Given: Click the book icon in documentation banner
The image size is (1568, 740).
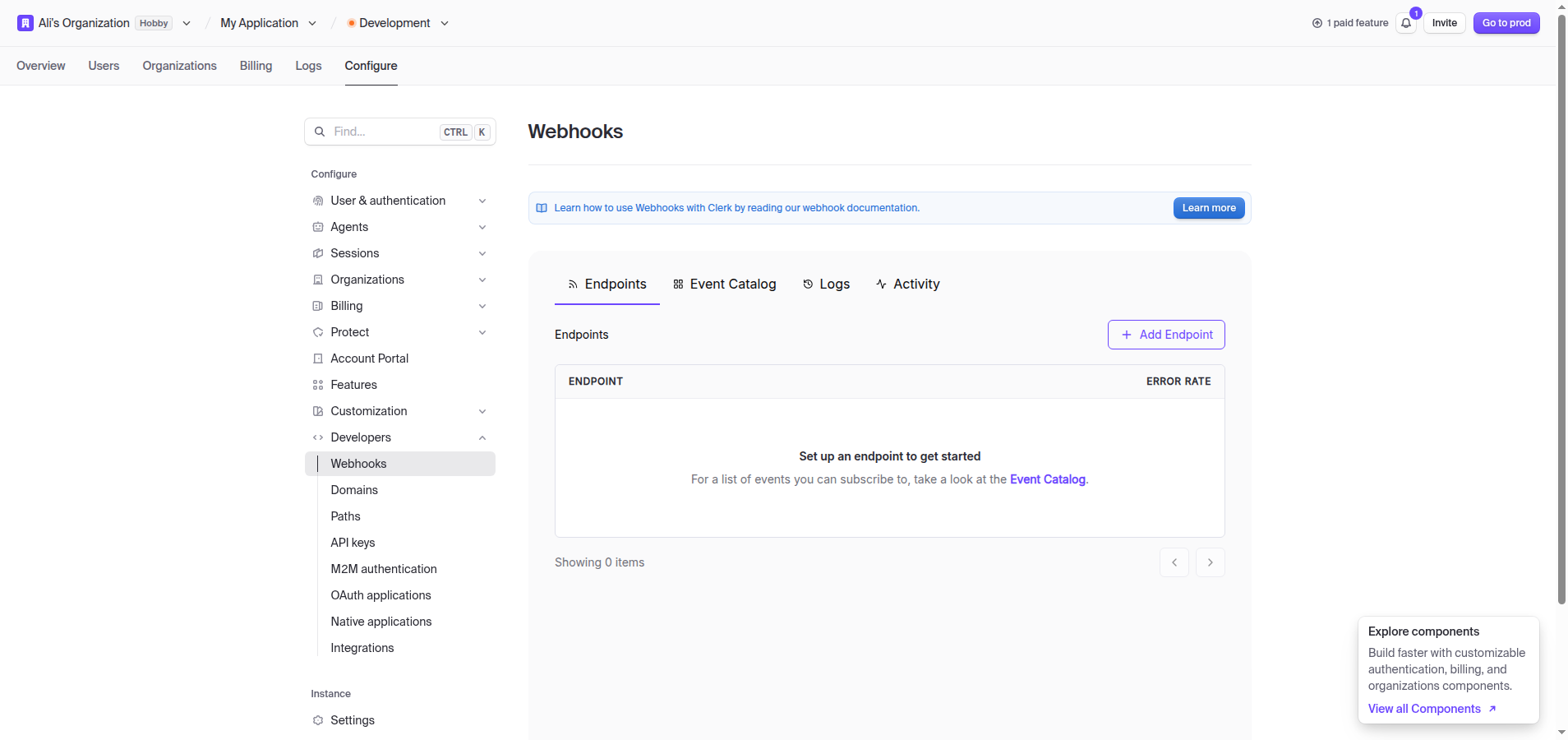Looking at the screenshot, I should [542, 208].
